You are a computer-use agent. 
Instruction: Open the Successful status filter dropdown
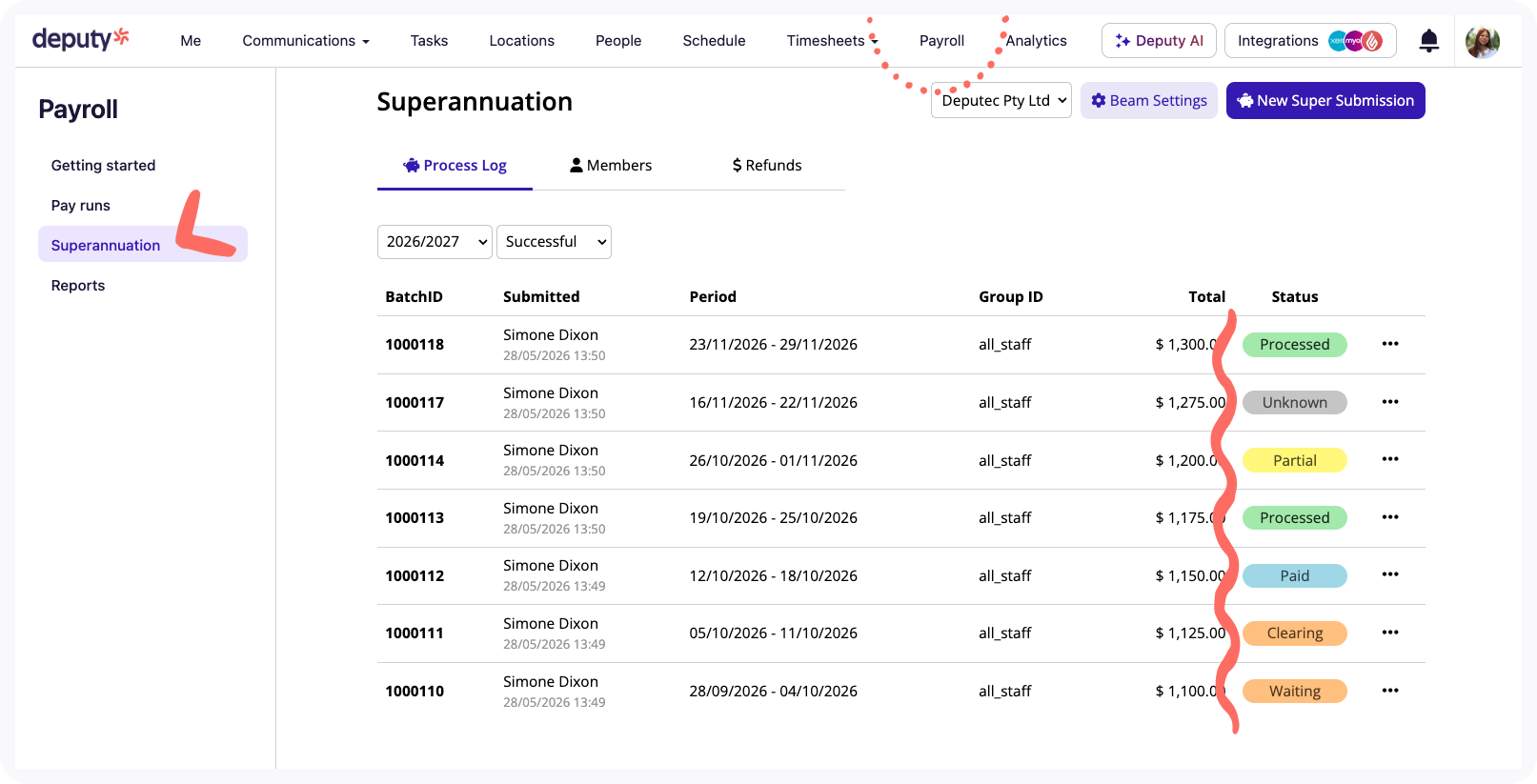(554, 242)
